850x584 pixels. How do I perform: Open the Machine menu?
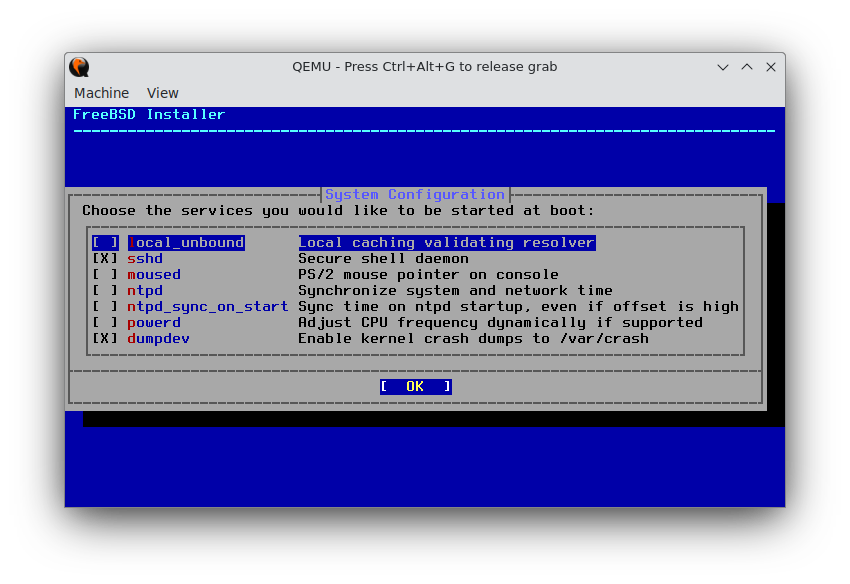(101, 92)
